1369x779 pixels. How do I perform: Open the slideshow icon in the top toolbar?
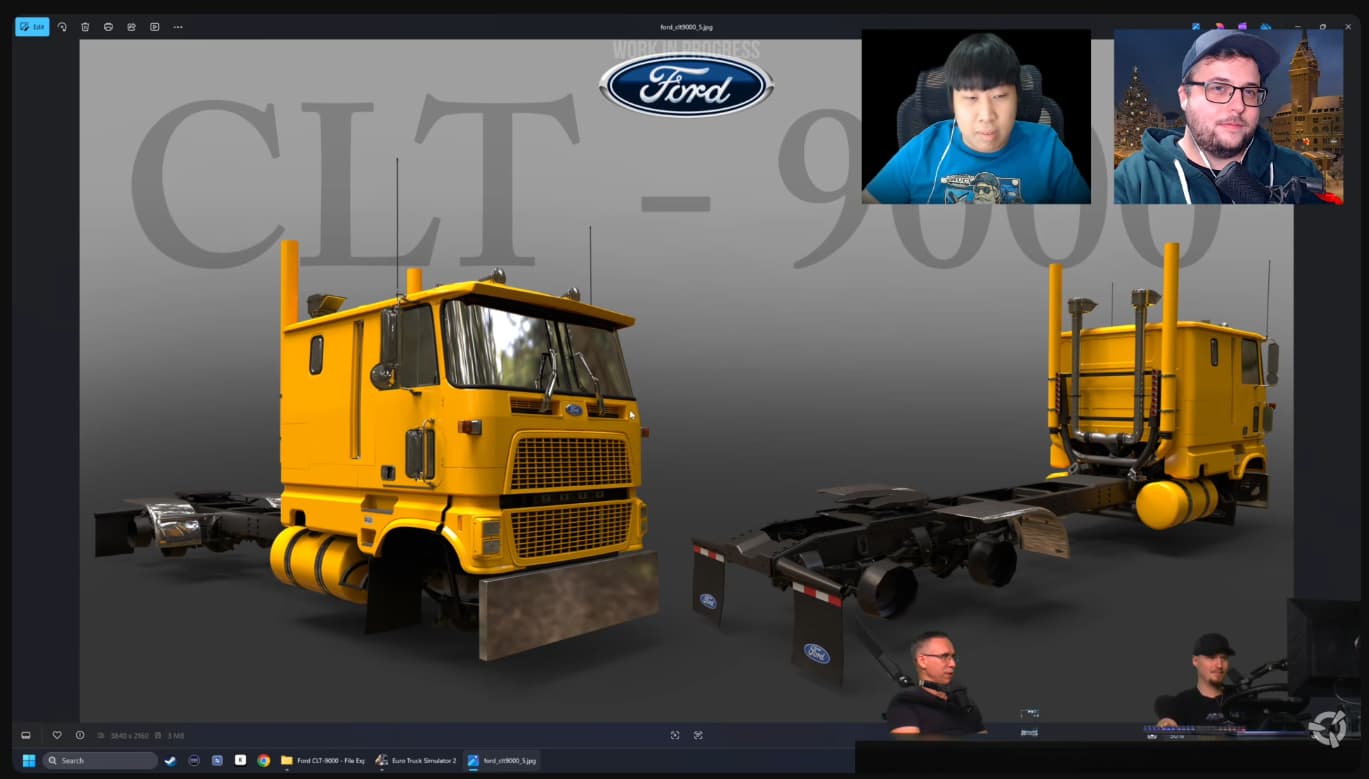point(154,27)
